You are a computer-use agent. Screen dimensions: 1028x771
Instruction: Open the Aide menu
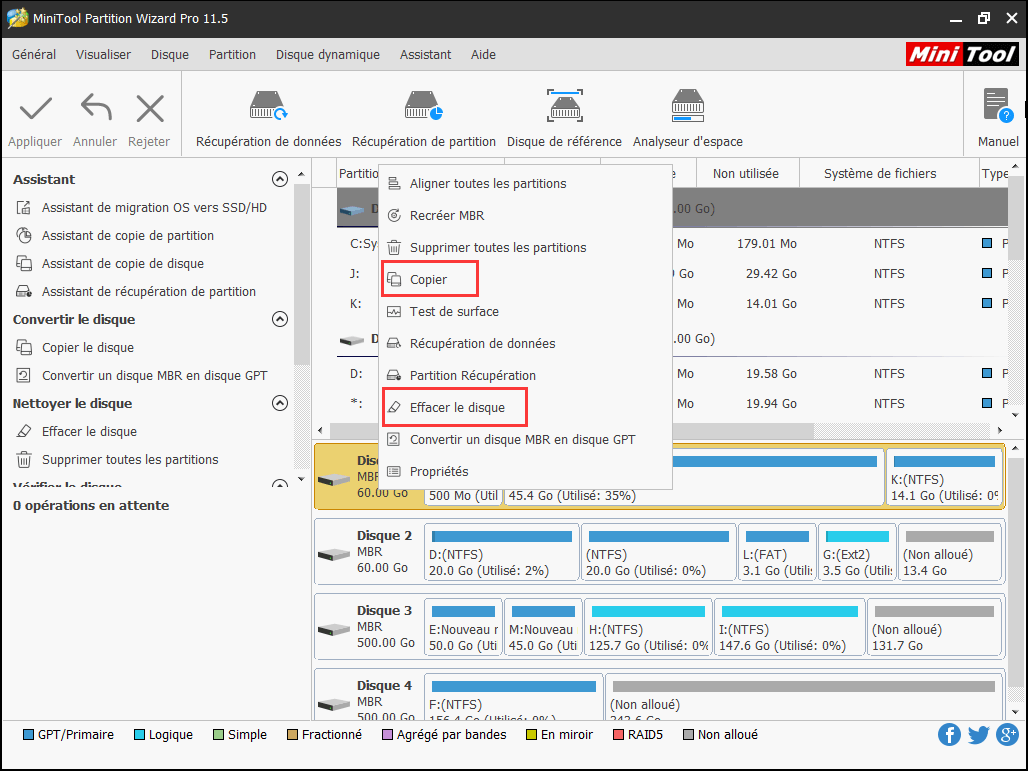(x=483, y=54)
